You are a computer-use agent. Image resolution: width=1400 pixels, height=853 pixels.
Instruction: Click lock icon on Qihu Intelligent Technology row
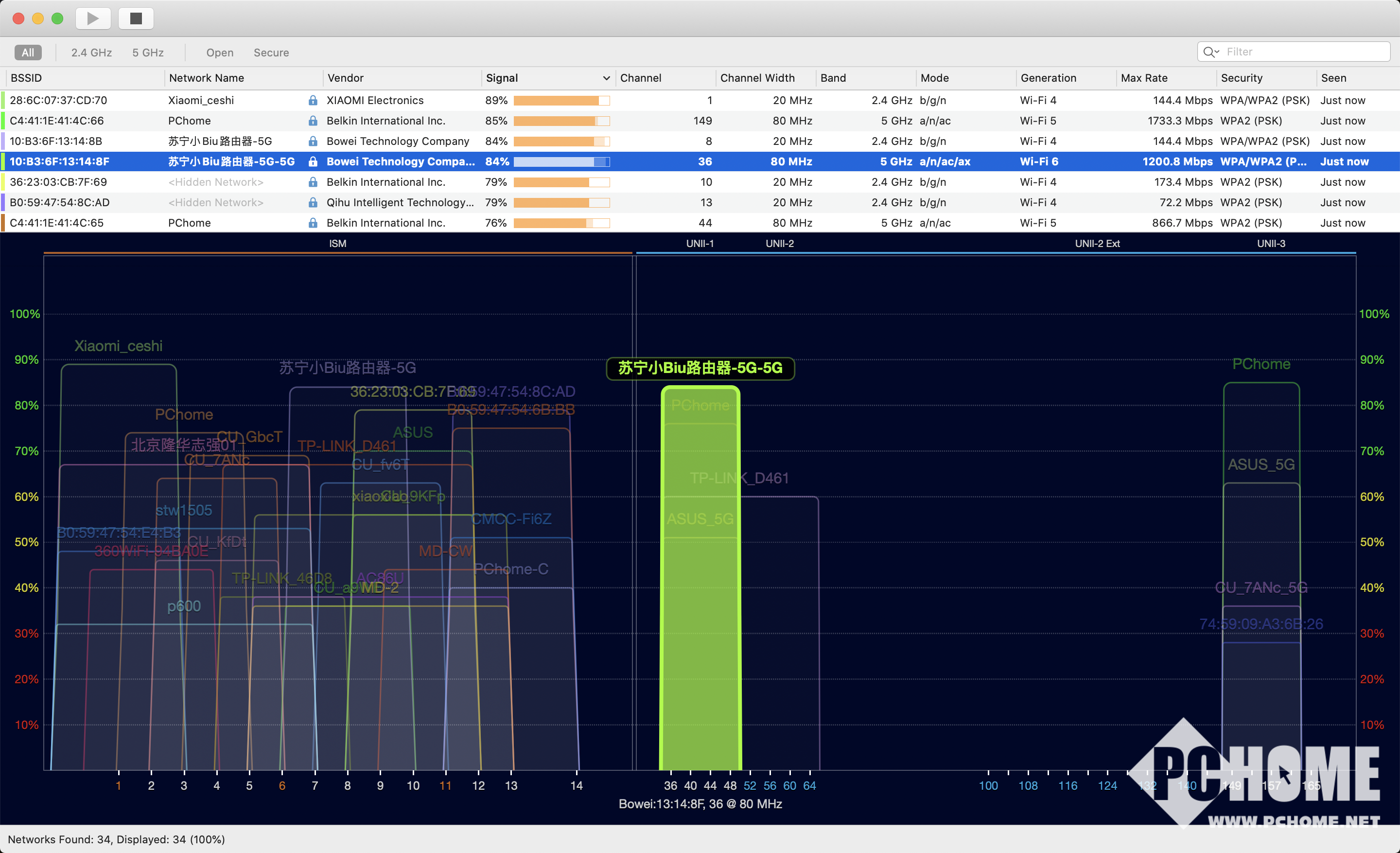(x=313, y=202)
